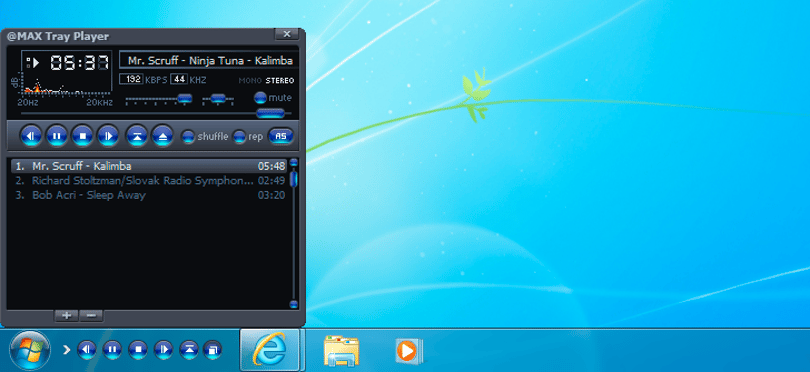Click the taskbar toolbar next track button
Viewport: 810px width, 372px height.
pos(163,350)
